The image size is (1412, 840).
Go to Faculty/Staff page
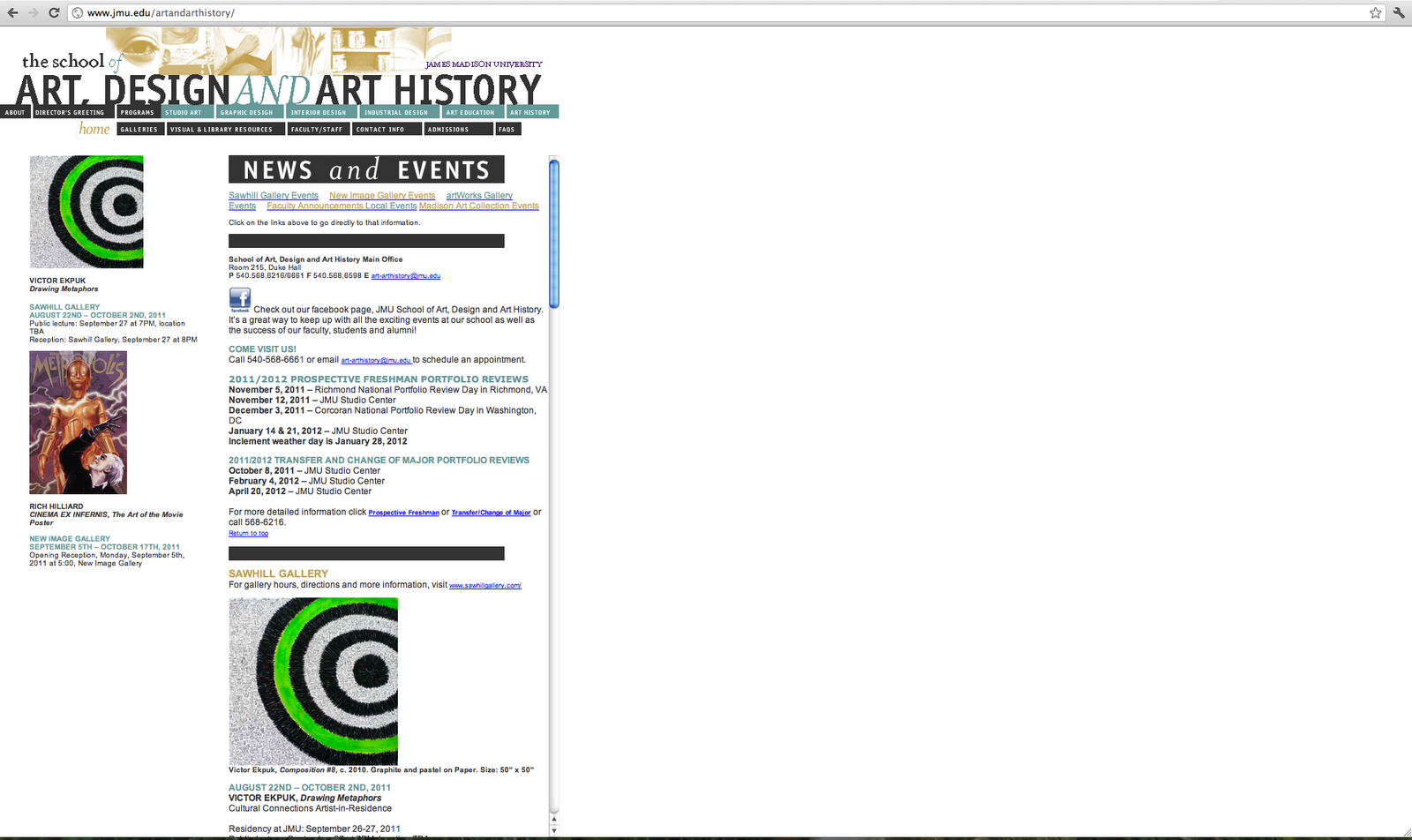317,129
